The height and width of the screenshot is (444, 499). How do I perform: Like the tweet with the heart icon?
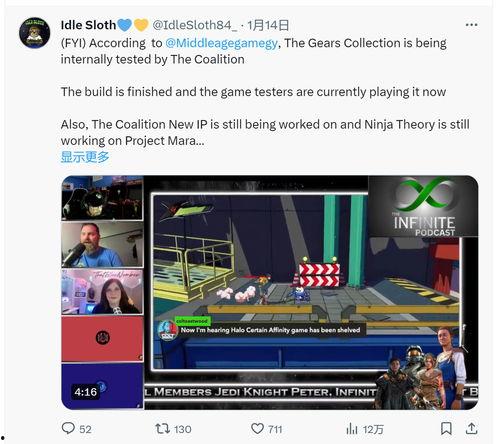point(257,429)
